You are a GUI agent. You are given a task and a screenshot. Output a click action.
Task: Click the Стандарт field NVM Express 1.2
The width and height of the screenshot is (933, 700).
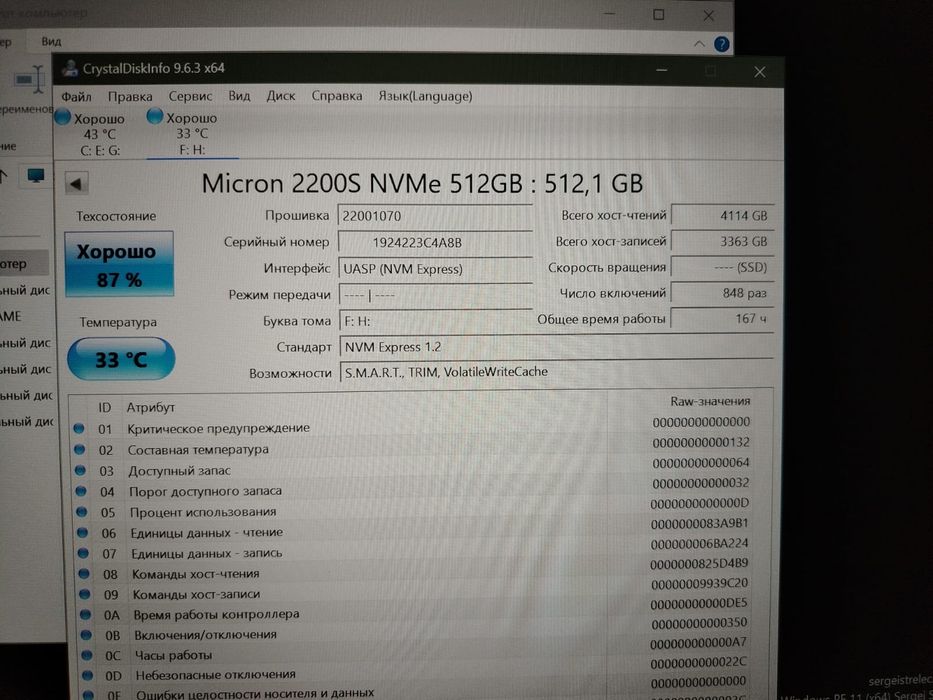[556, 346]
